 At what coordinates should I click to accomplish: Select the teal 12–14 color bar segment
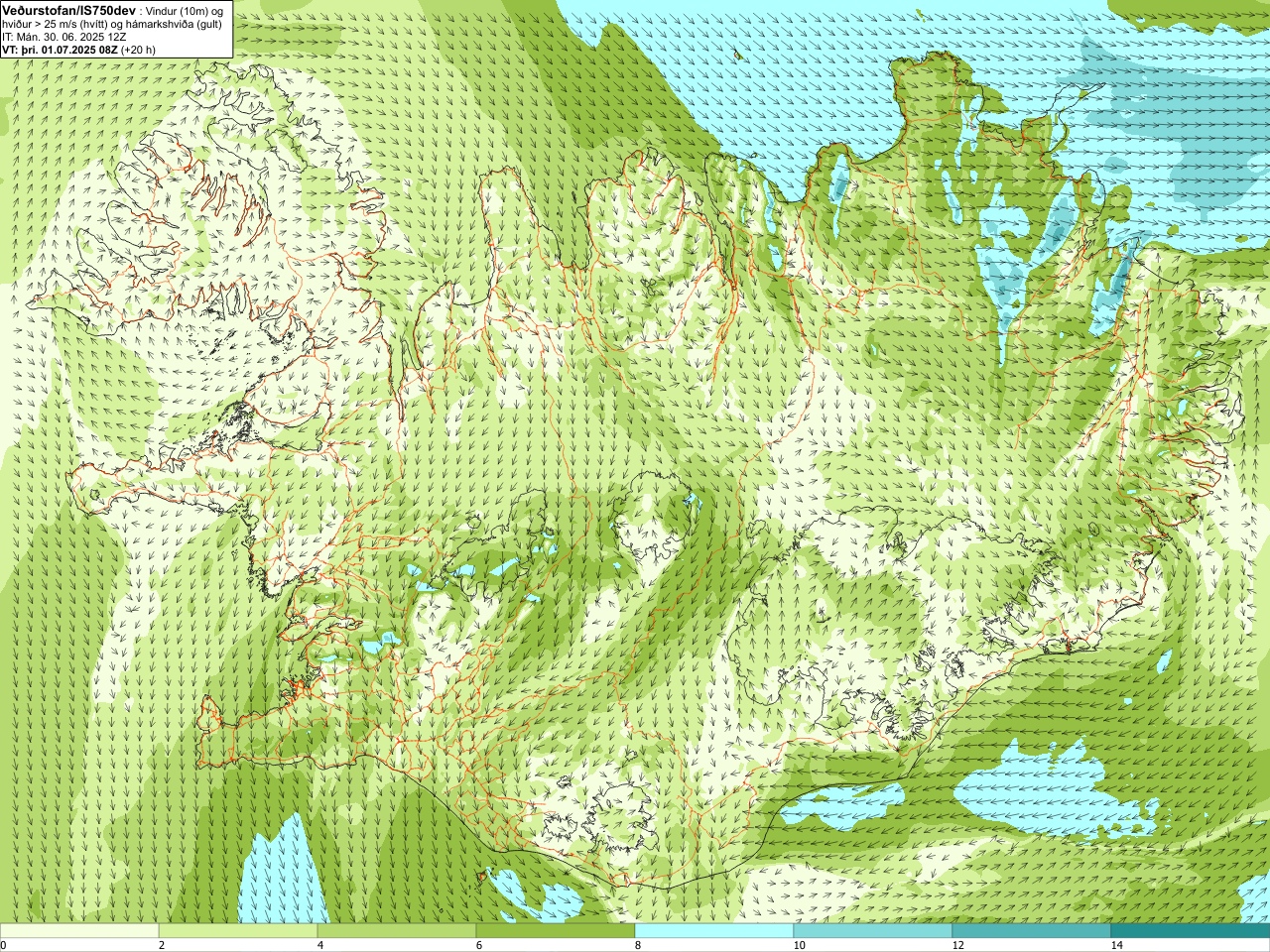1032,931
